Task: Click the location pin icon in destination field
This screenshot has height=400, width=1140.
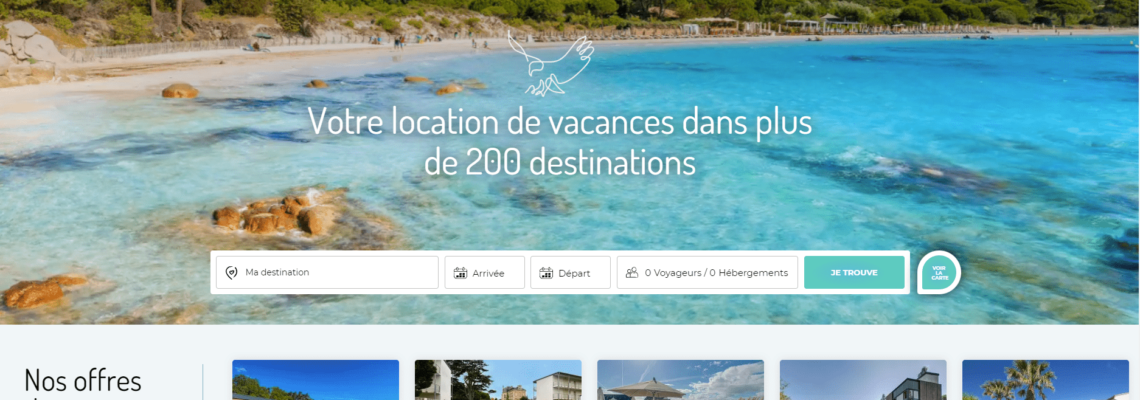Action: click(232, 273)
